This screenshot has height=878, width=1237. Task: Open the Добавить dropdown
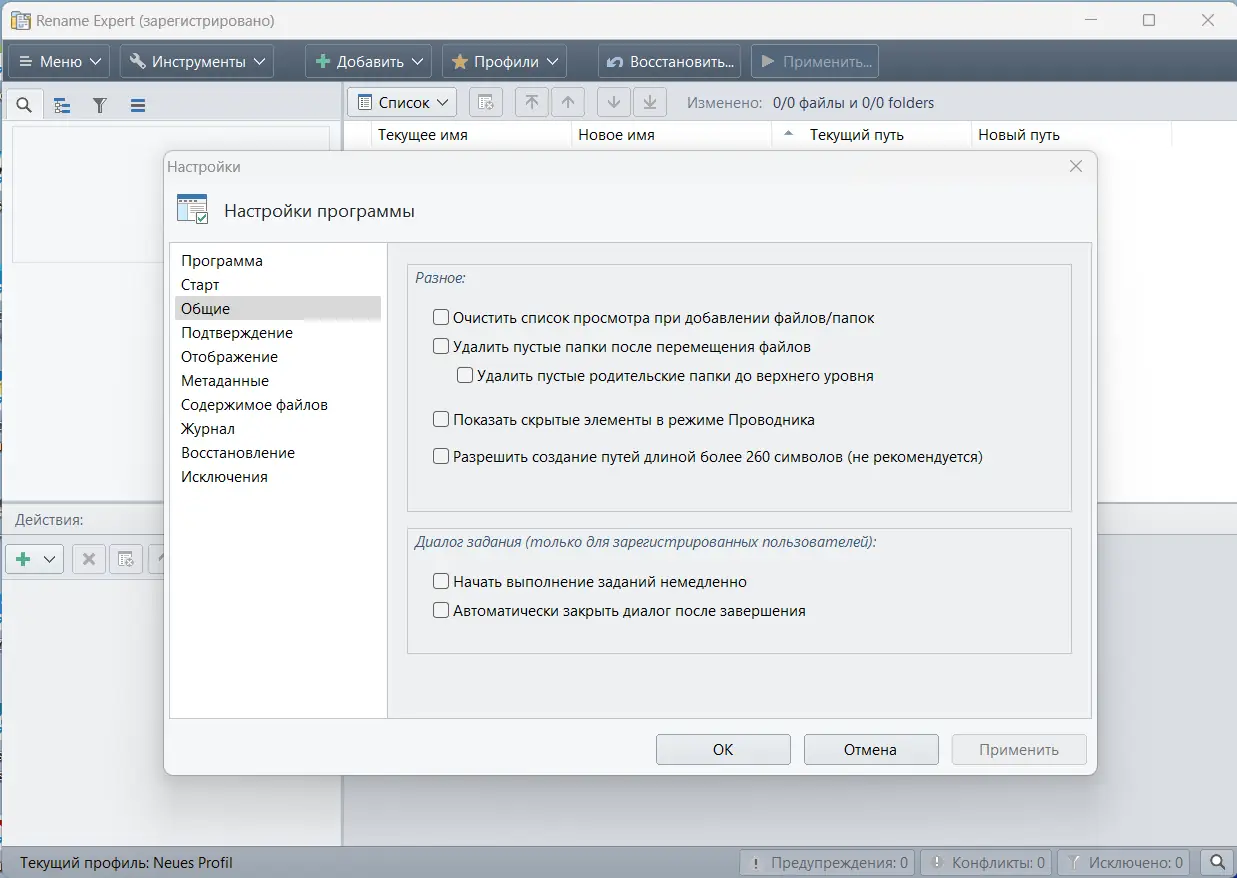coord(368,61)
